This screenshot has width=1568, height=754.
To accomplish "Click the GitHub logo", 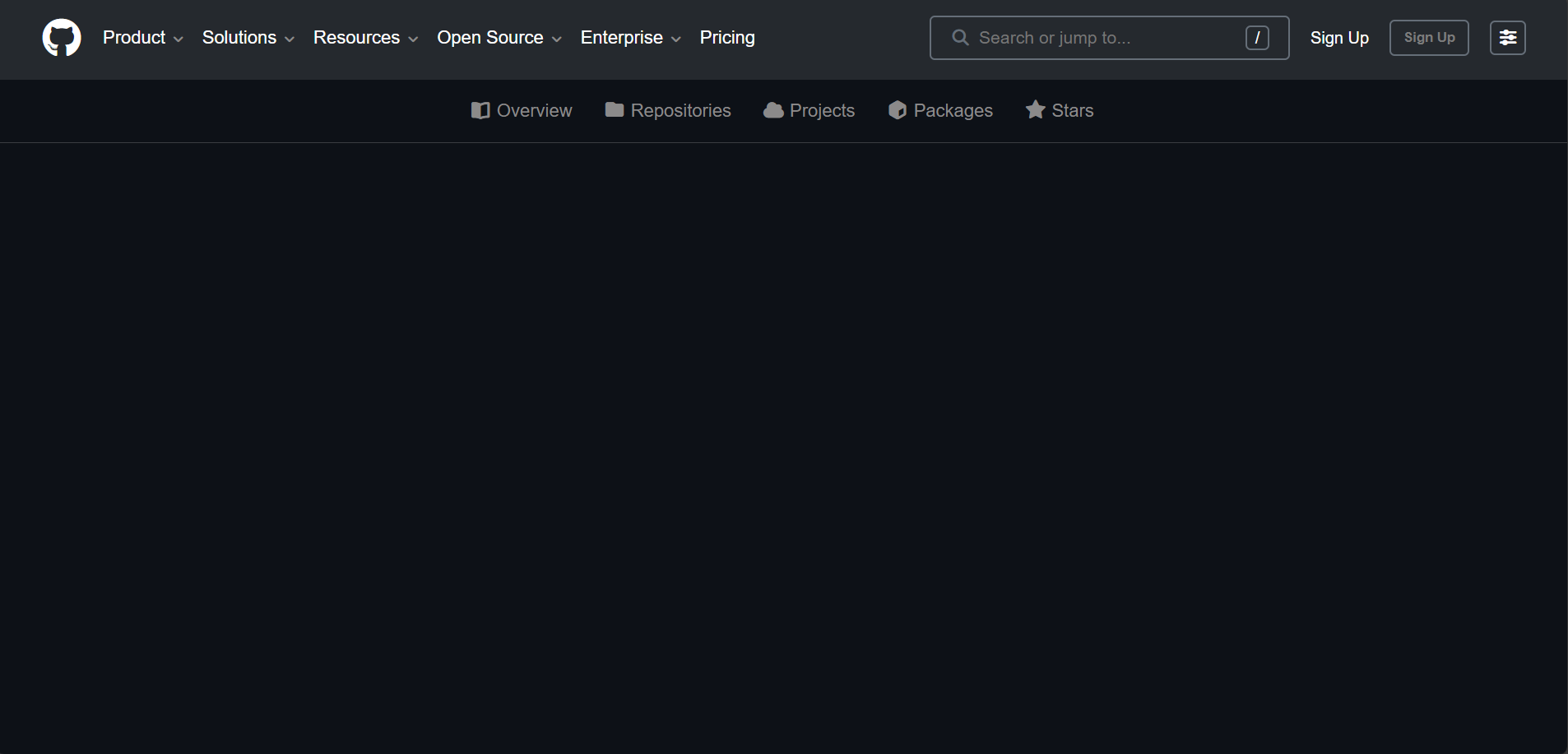I will pos(62,37).
